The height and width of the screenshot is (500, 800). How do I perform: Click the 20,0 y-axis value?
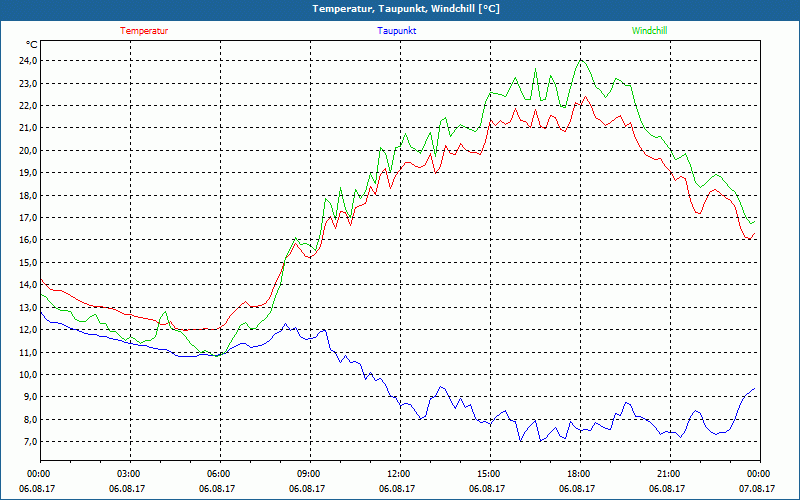29,151
